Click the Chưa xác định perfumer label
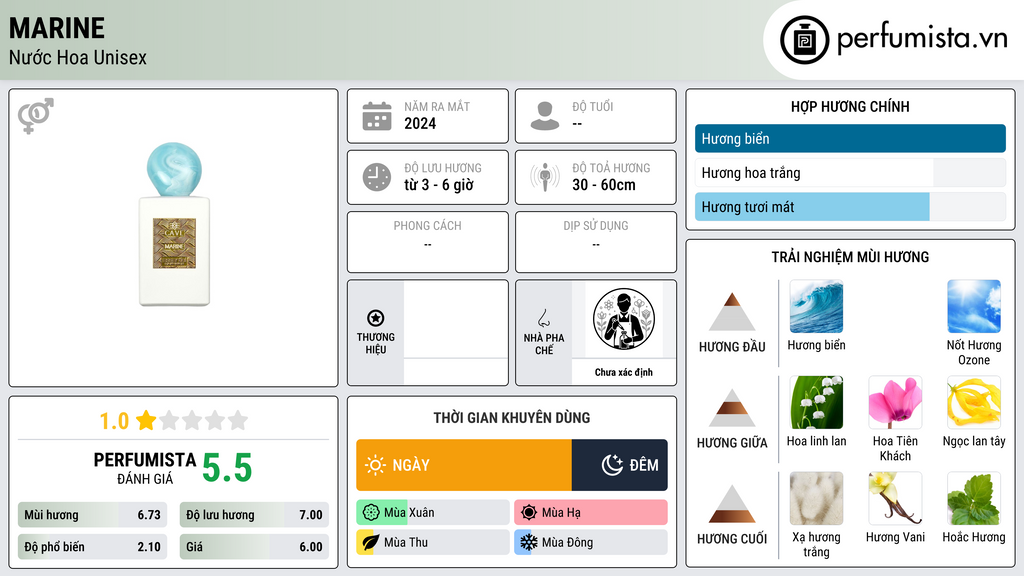The height and width of the screenshot is (576, 1024). pos(624,372)
